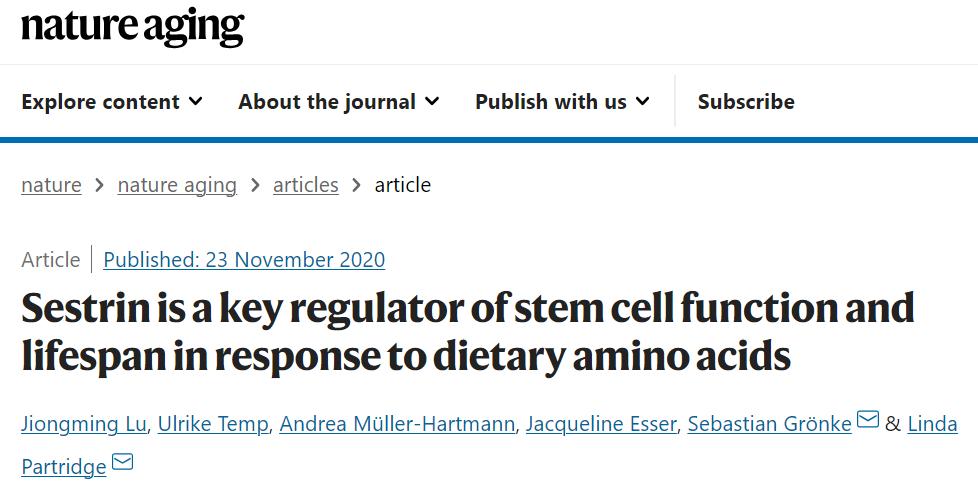This screenshot has height=491, width=978.
Task: Click the Subscribe menu item
Action: pyautogui.click(x=746, y=102)
